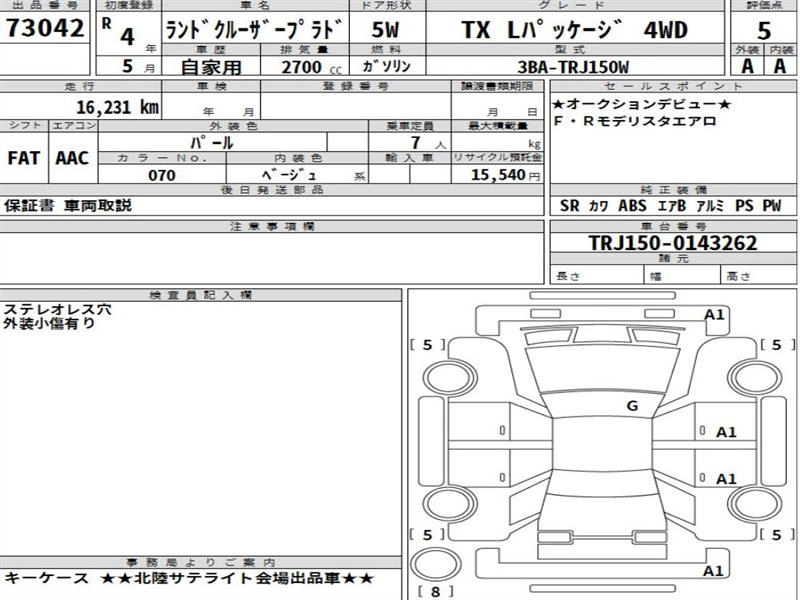Click the 保証書 車両取説 documents entry

point(68,205)
